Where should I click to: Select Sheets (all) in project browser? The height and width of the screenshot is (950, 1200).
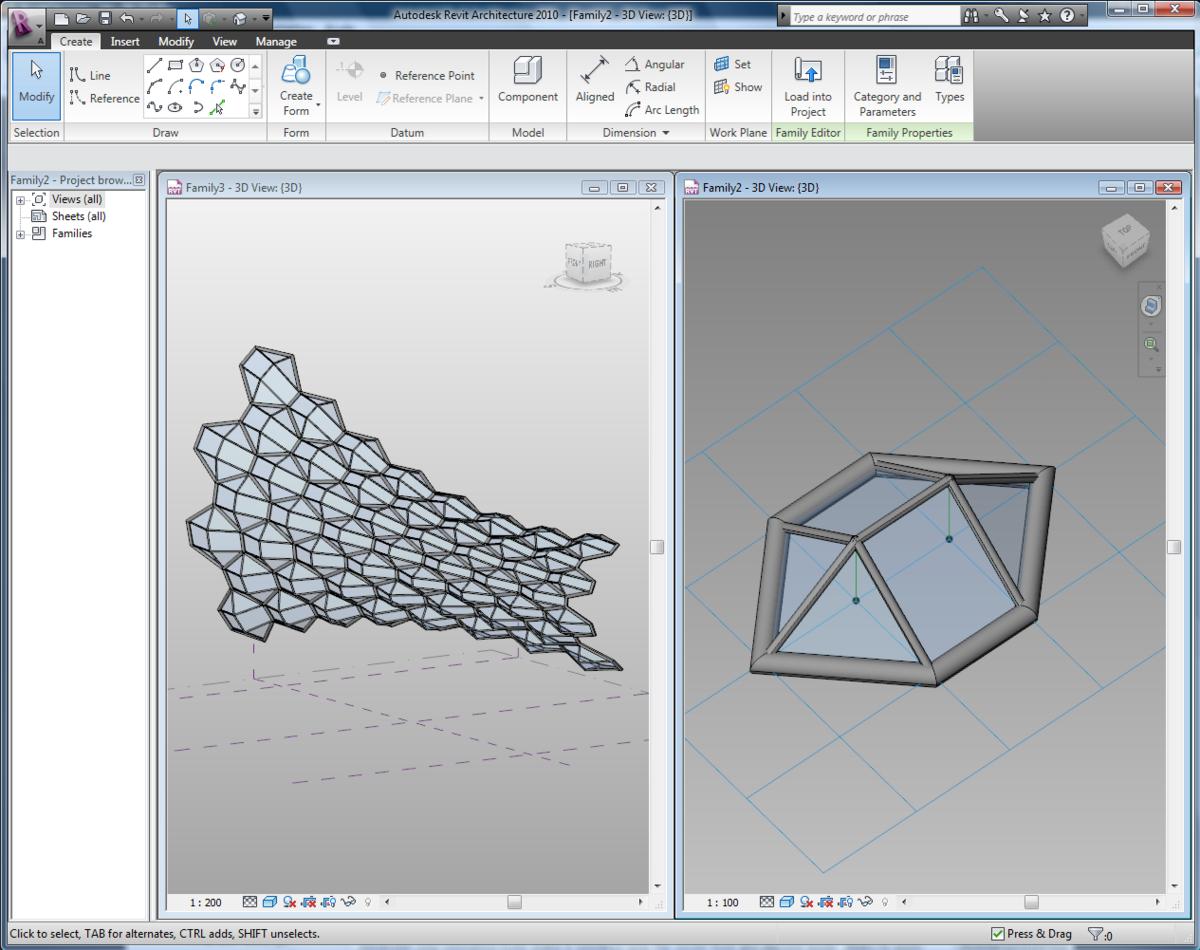[78, 216]
